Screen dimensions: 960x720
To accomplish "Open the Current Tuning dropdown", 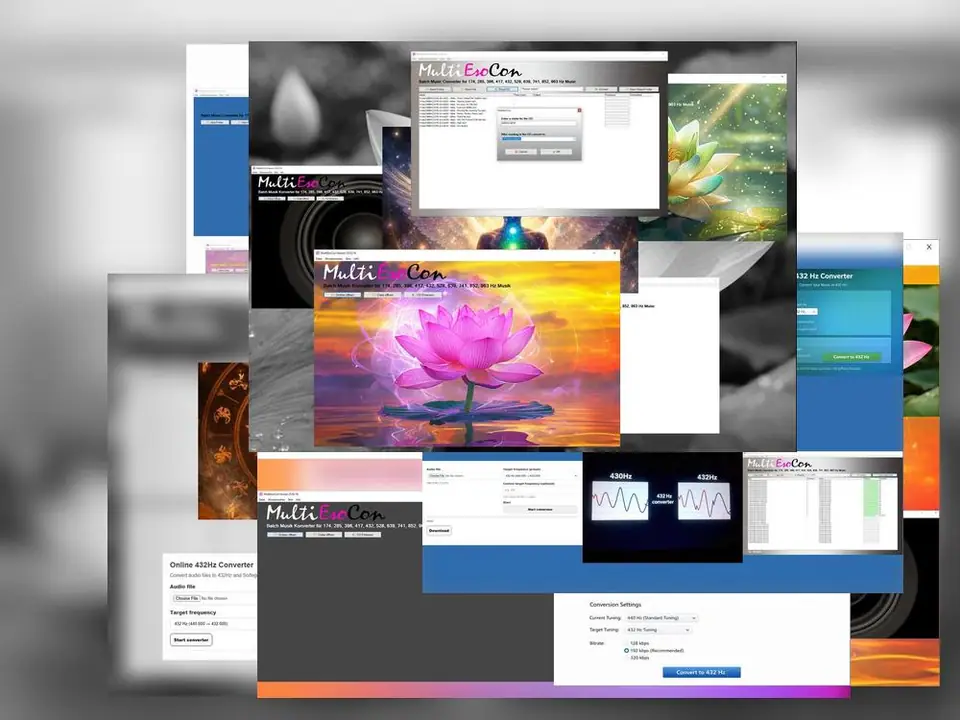I will tap(661, 618).
